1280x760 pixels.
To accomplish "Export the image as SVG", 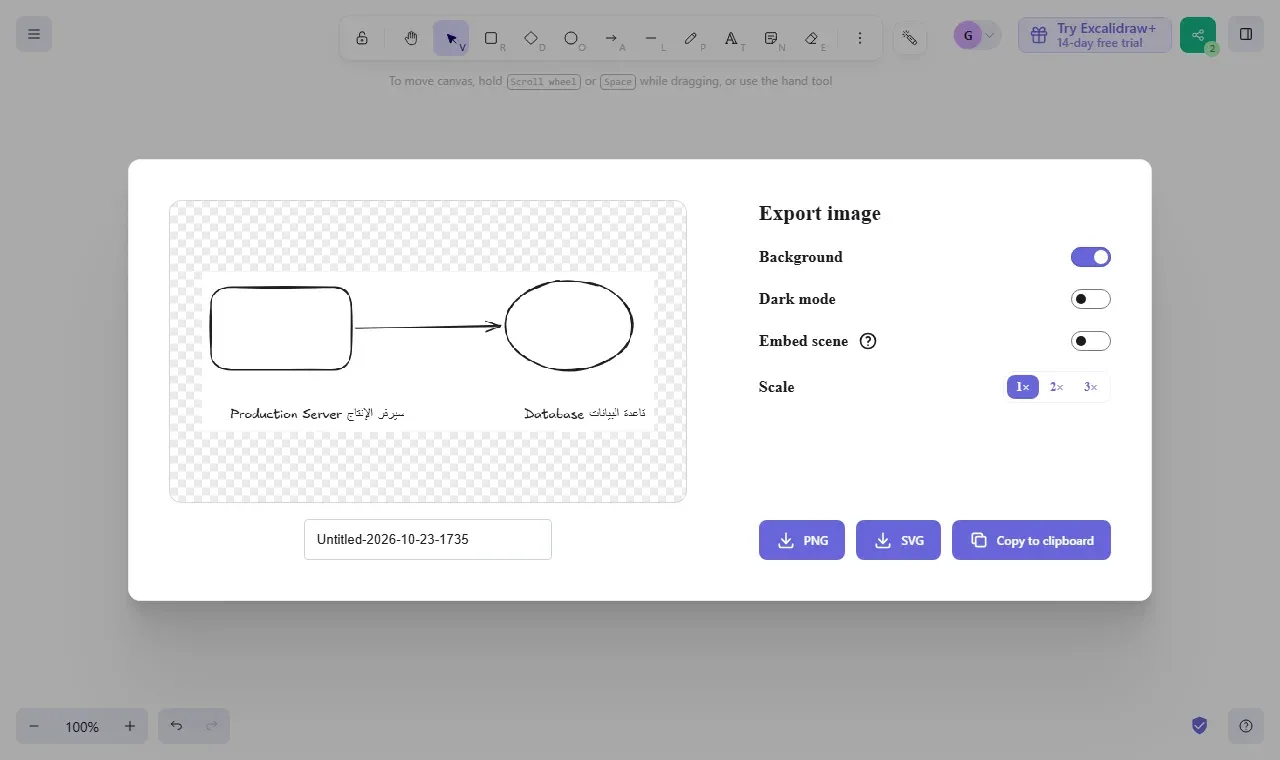I will pyautogui.click(x=898, y=540).
